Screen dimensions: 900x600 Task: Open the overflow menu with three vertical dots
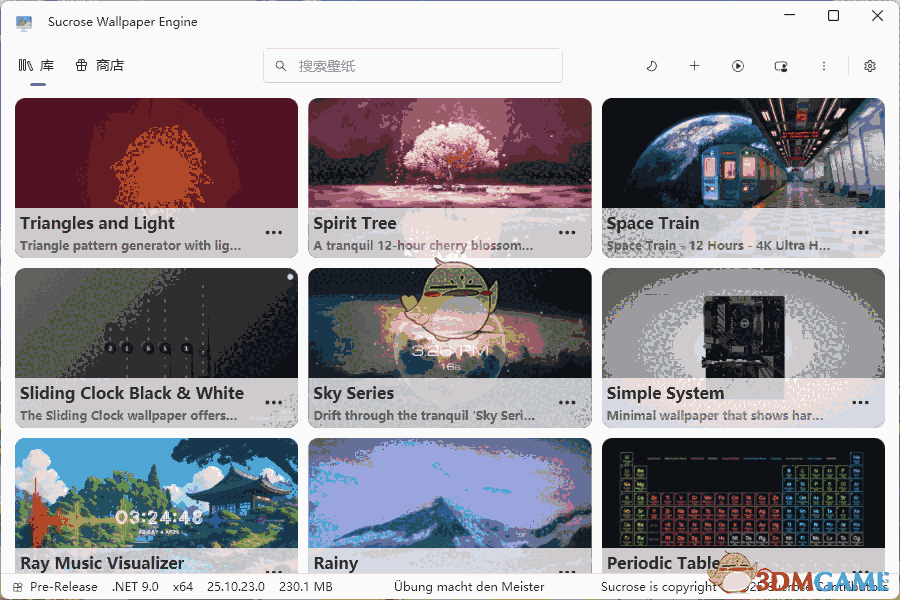pyautogui.click(x=823, y=65)
